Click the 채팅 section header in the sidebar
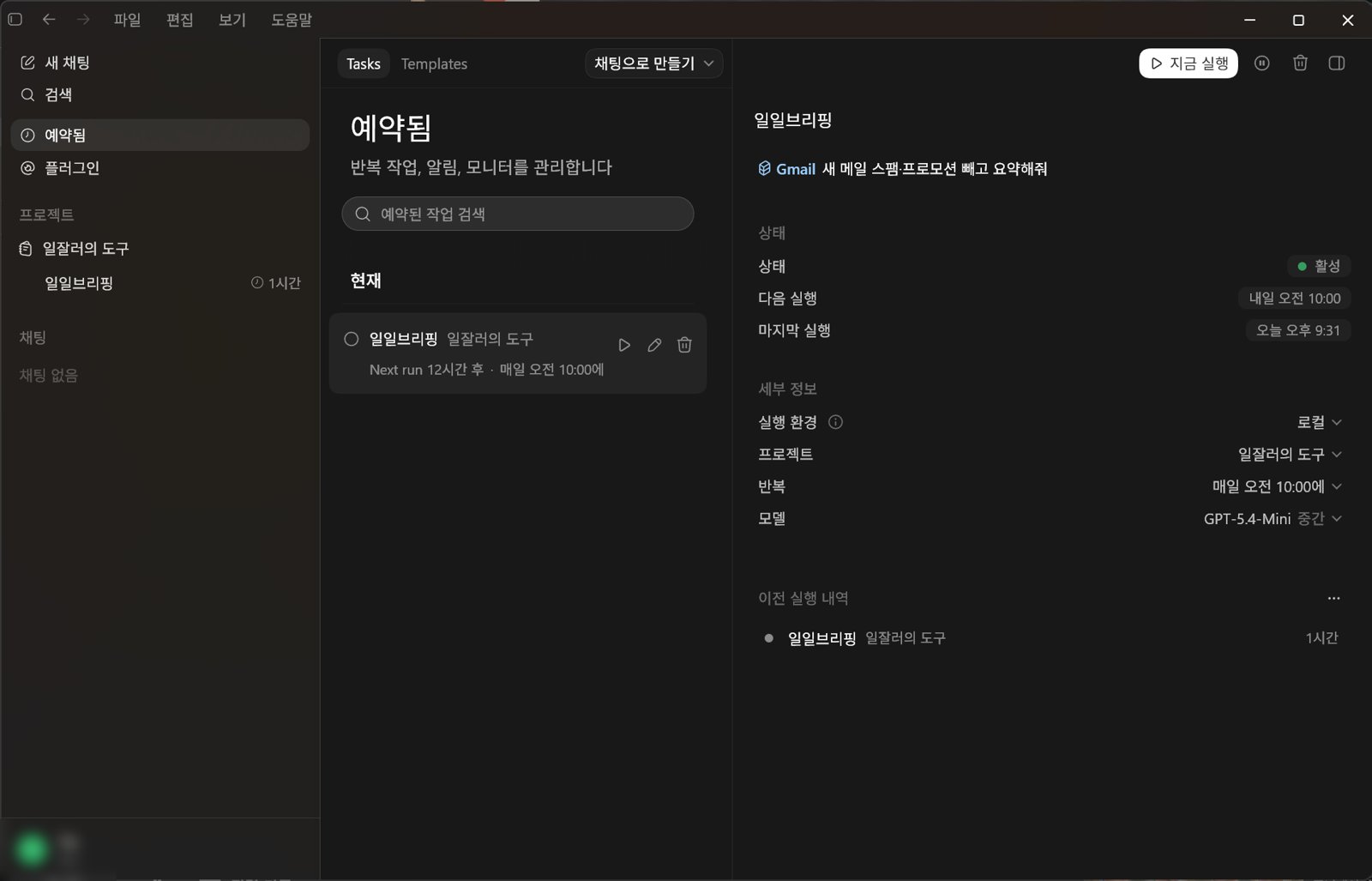This screenshot has height=881, width=1372. [33, 338]
